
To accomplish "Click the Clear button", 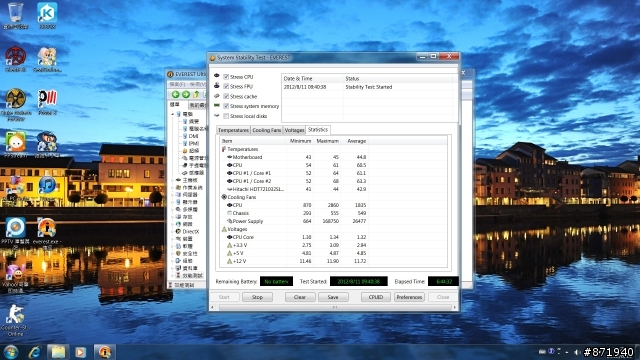I will click(x=300, y=297).
